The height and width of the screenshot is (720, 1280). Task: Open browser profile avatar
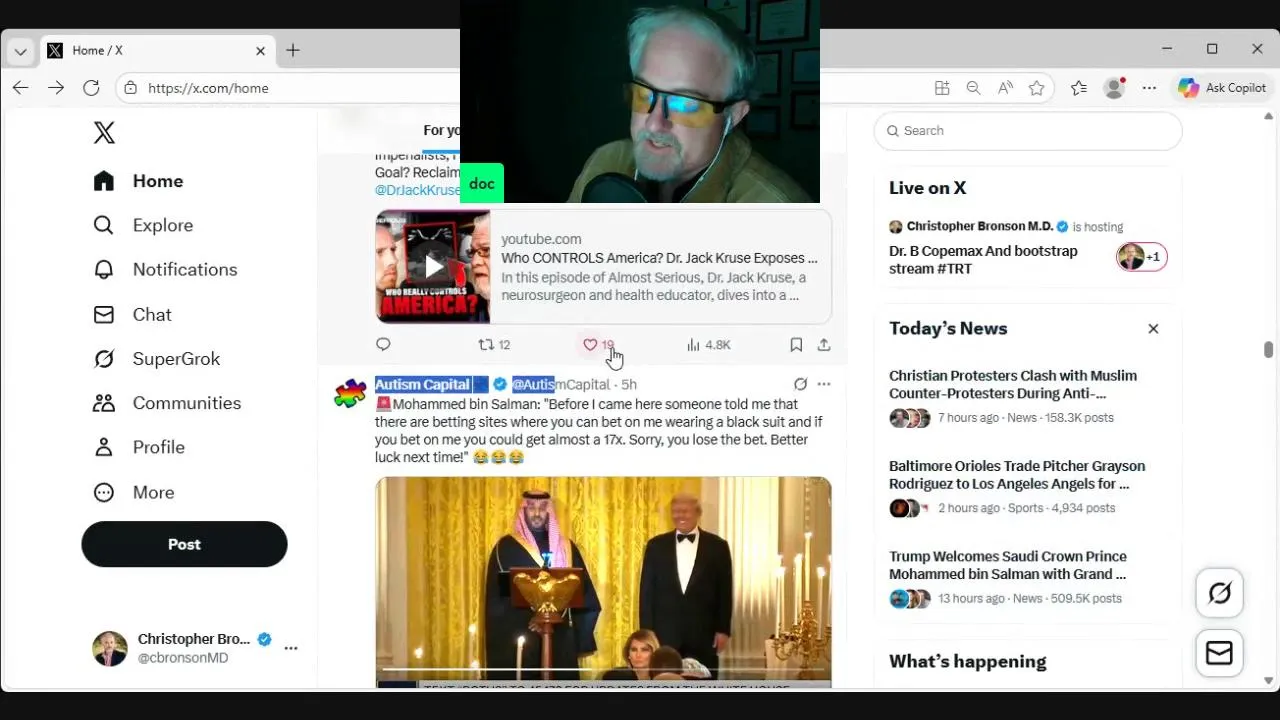tap(1114, 88)
